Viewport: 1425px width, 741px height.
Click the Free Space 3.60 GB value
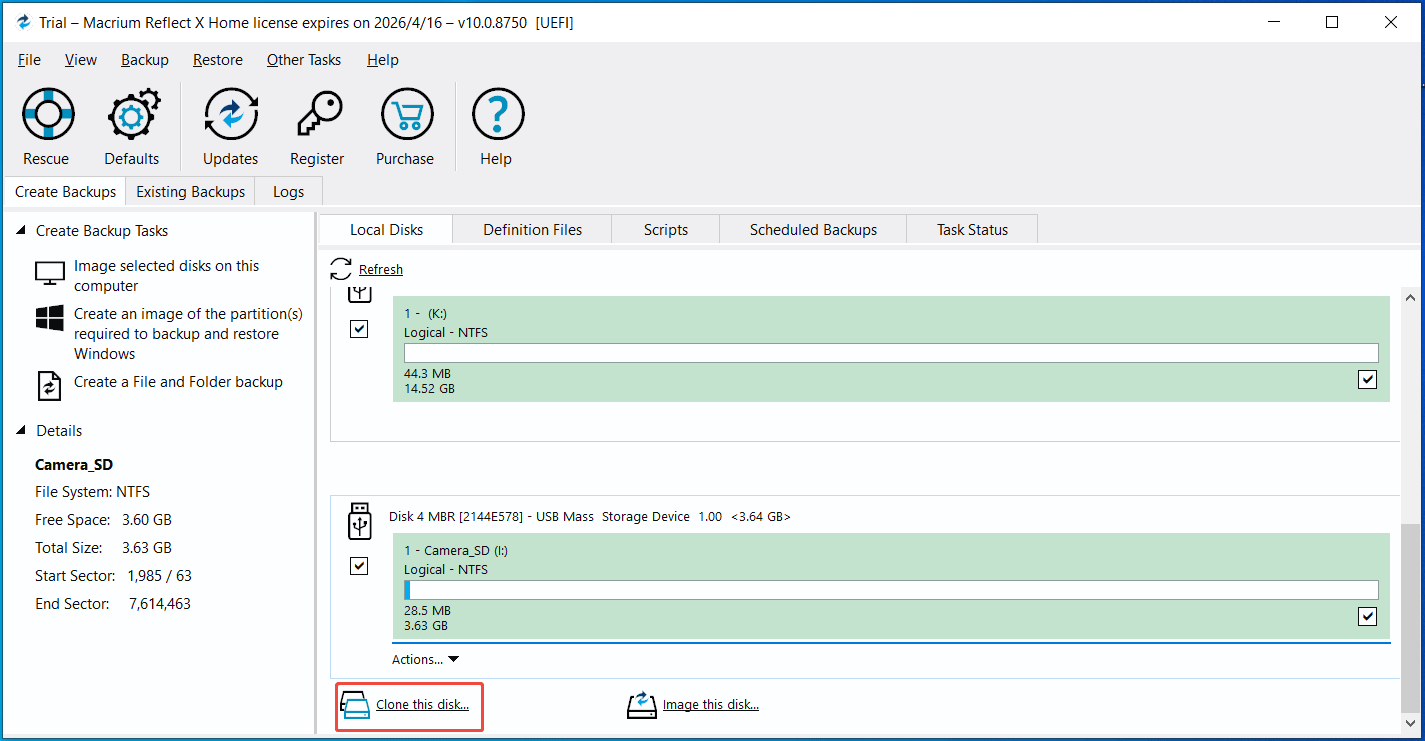click(x=147, y=520)
